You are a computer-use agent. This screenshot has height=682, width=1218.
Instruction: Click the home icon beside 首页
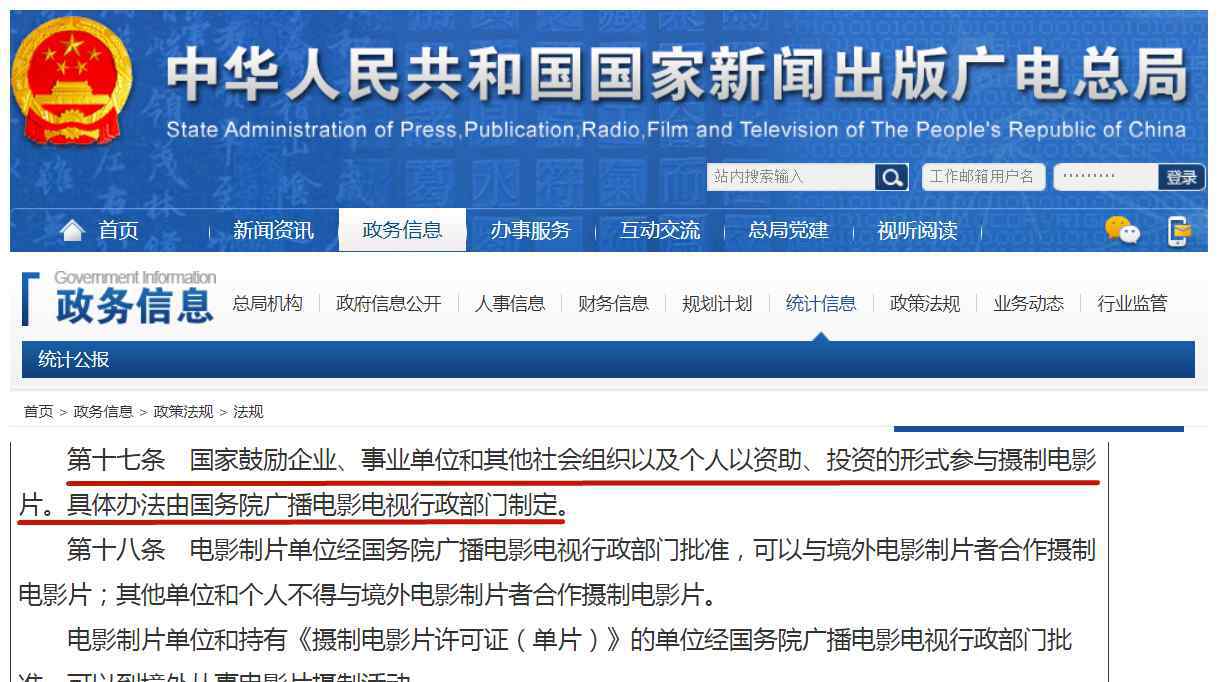72,231
